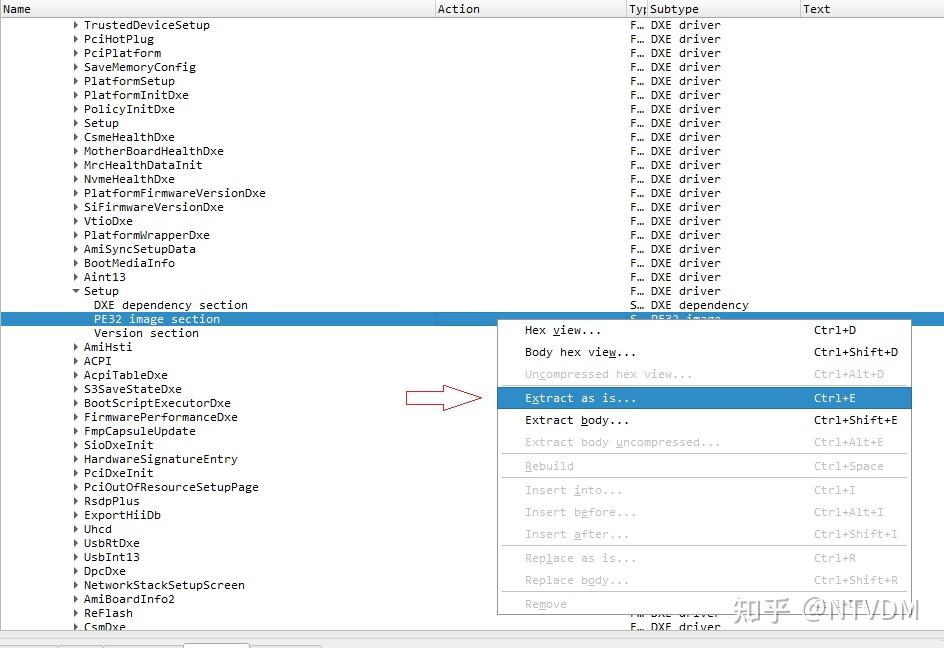Expand the AcpiTableDxe entry

coord(77,375)
